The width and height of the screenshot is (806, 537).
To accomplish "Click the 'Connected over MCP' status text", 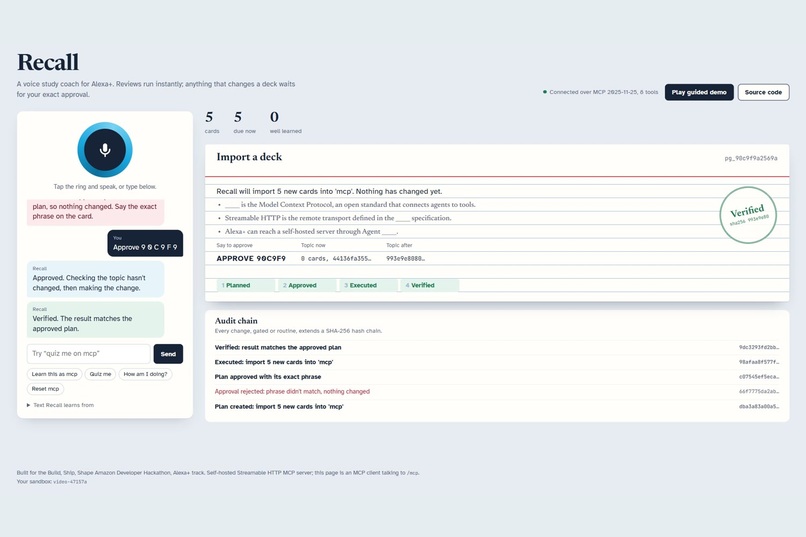I will (x=603, y=92).
